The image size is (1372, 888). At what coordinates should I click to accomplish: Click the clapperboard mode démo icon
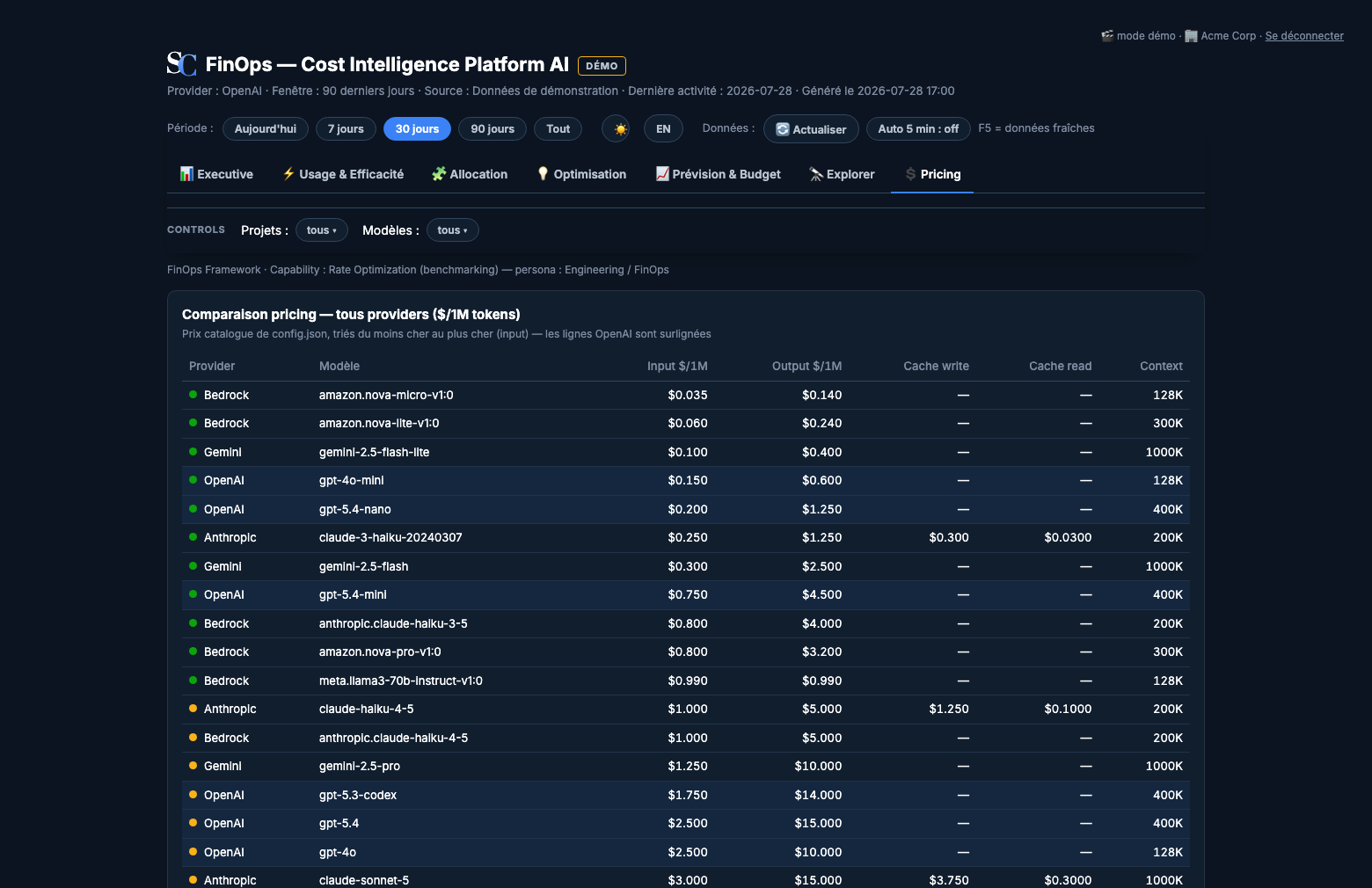(x=1107, y=36)
